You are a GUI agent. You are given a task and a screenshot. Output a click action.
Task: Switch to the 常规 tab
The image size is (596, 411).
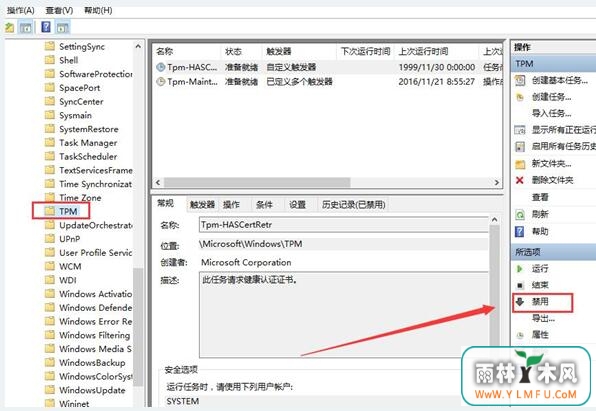165,203
